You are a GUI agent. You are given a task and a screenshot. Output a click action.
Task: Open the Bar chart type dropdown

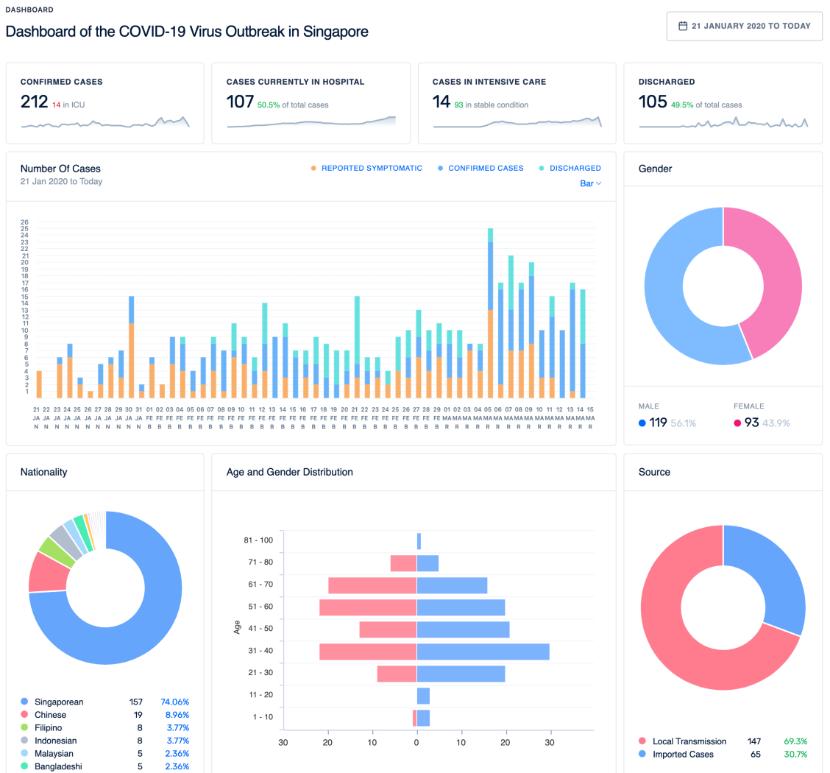click(590, 183)
